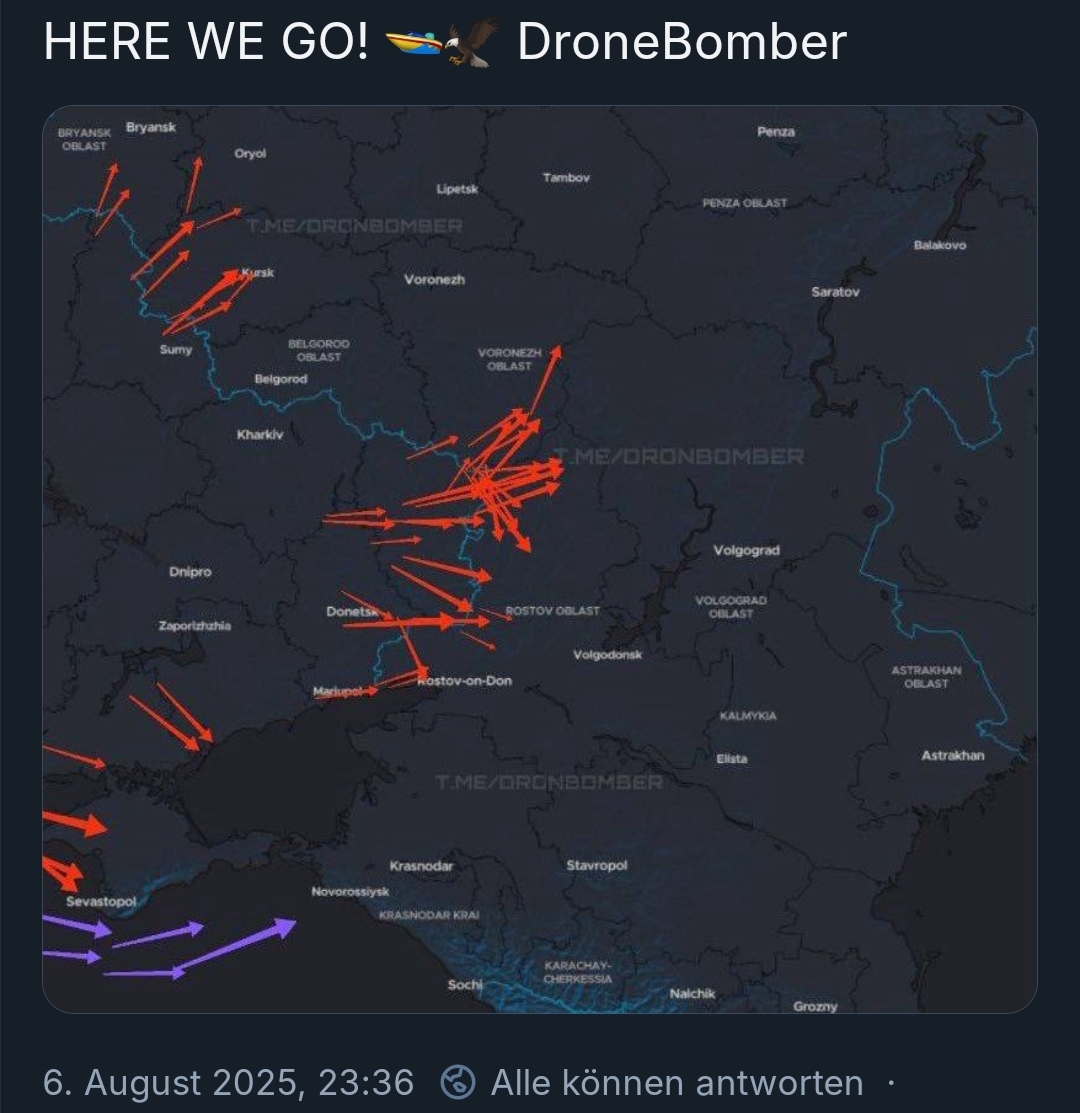Click 'Alle können antworten' reply setting
Image resolution: width=1080 pixels, height=1113 pixels.
[677, 1082]
